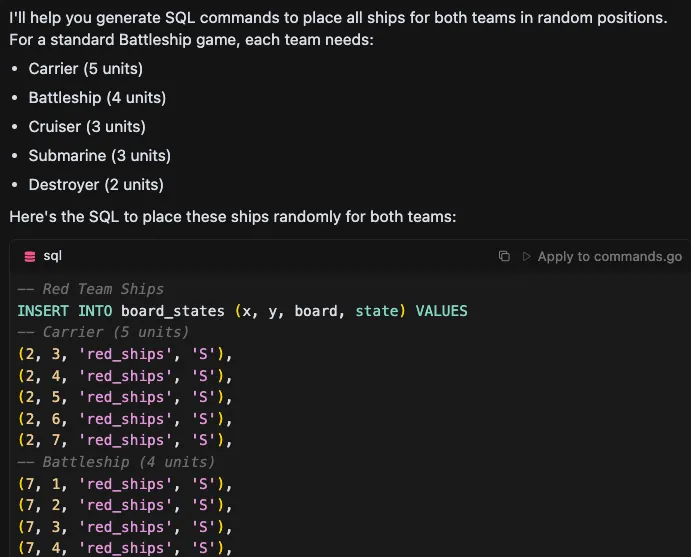
Task: Apply code to commands.go
Action: click(601, 257)
